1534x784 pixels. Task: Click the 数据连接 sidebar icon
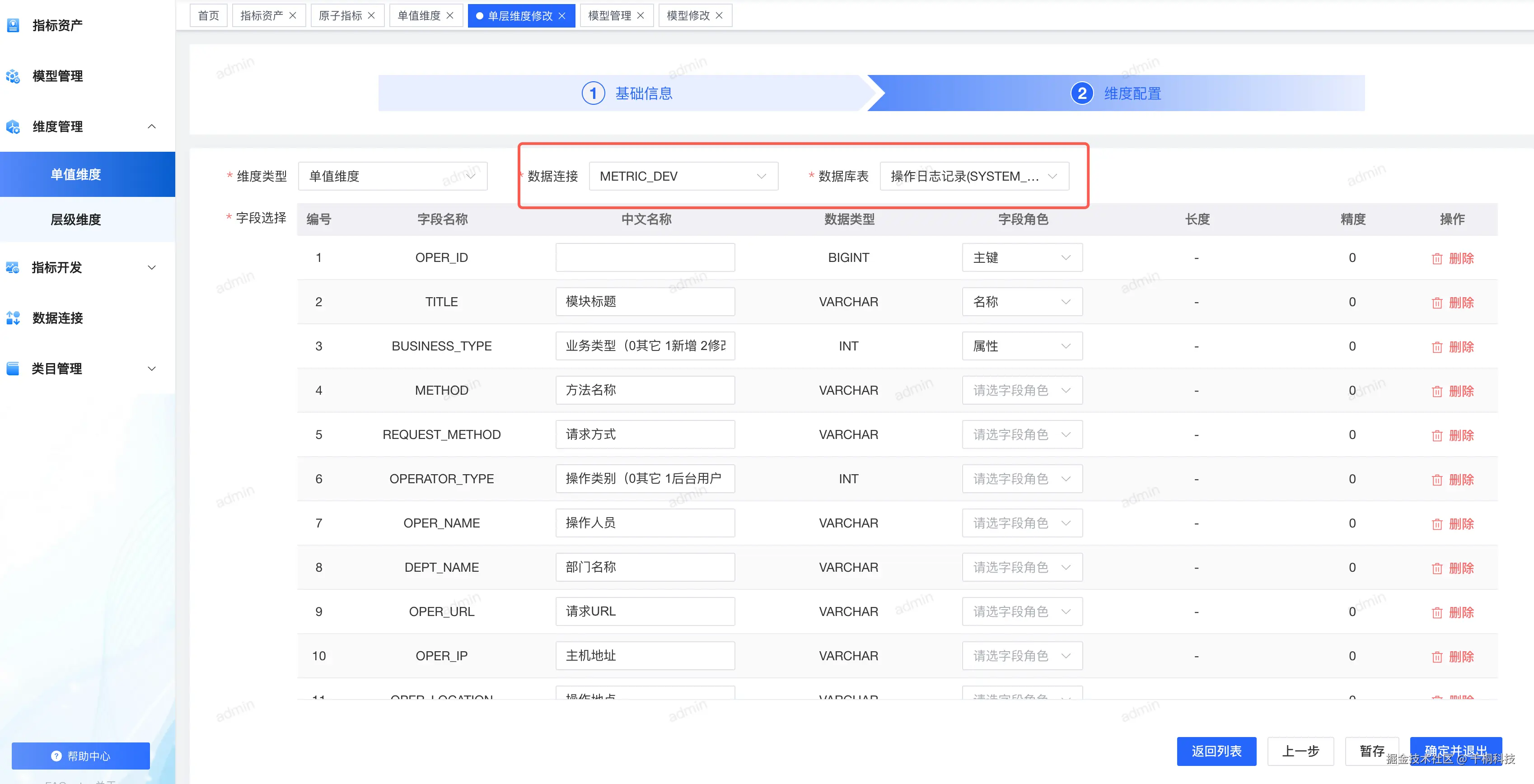click(x=13, y=318)
